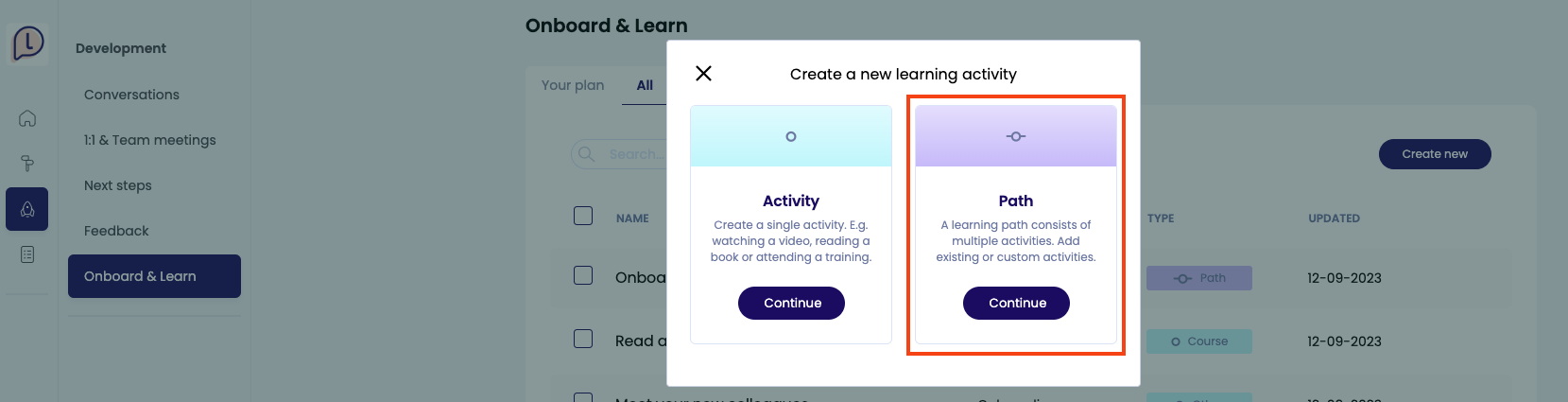Check the Onboarding row checkbox
Image resolution: width=1568 pixels, height=402 pixels.
(x=583, y=275)
